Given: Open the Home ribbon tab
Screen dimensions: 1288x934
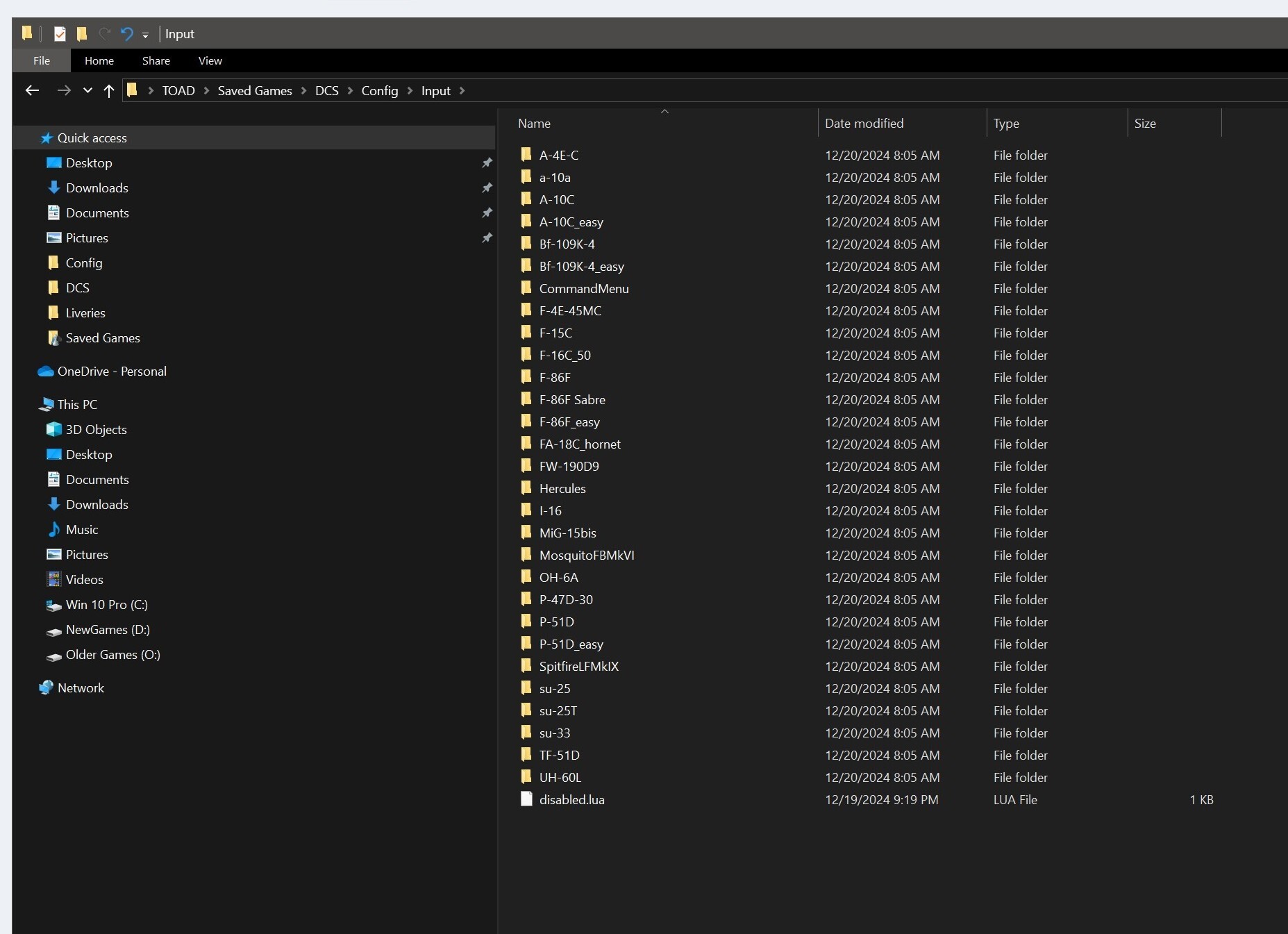Looking at the screenshot, I should pyautogui.click(x=99, y=60).
